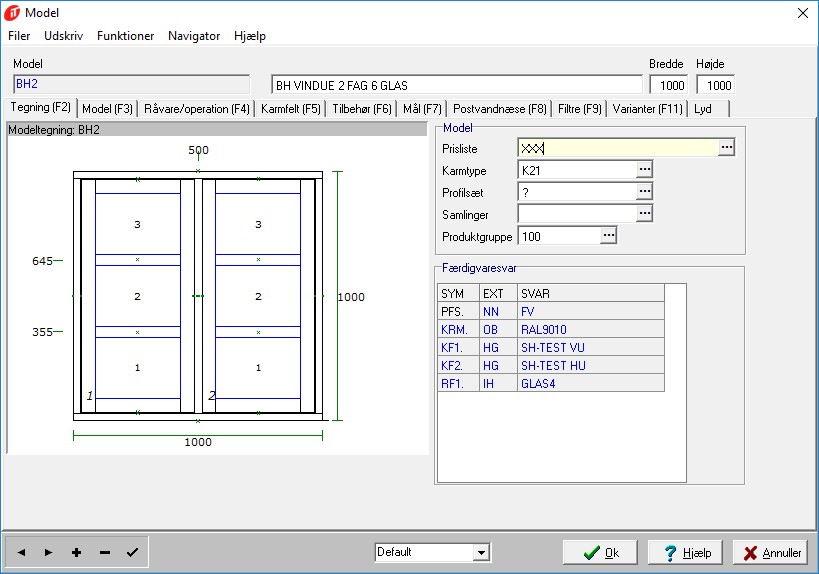The image size is (819, 574).
Task: Open Karmtype lookup ellipsis button
Action: (x=645, y=169)
